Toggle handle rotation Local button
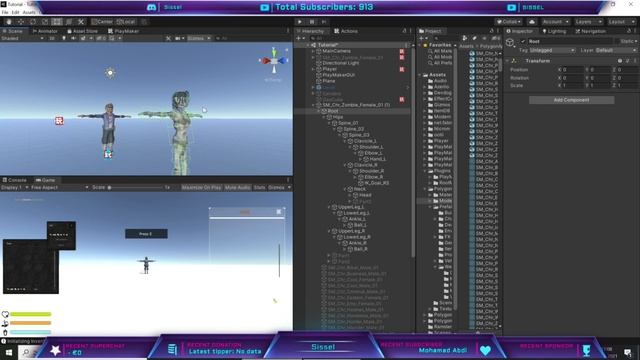 (x=126, y=22)
